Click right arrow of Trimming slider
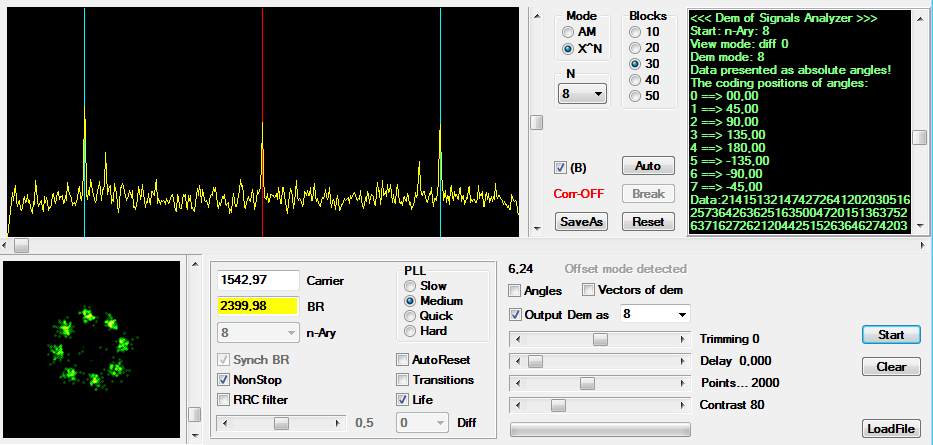This screenshot has height=445, width=933. click(682, 339)
